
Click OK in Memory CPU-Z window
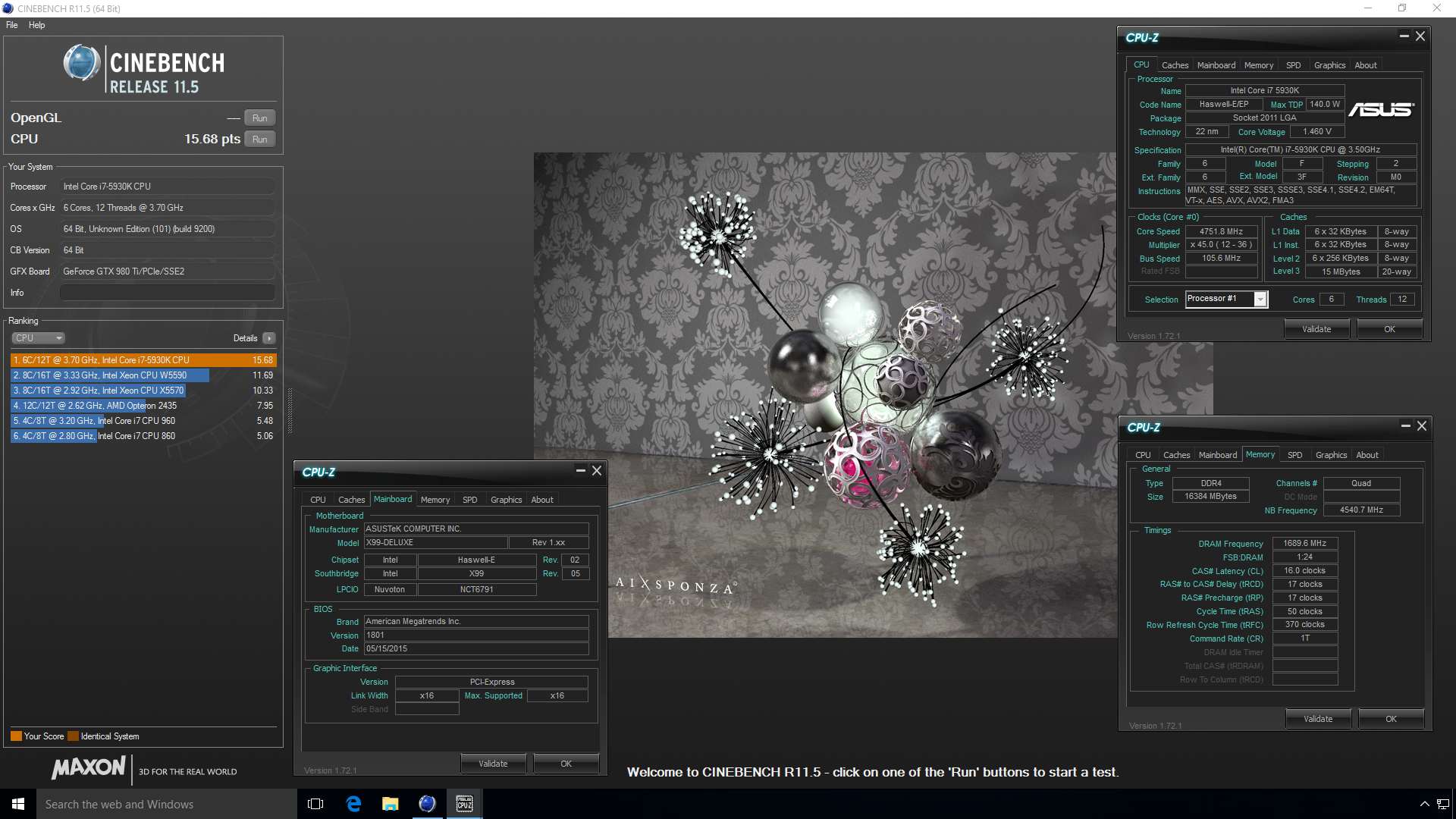pyautogui.click(x=1391, y=719)
